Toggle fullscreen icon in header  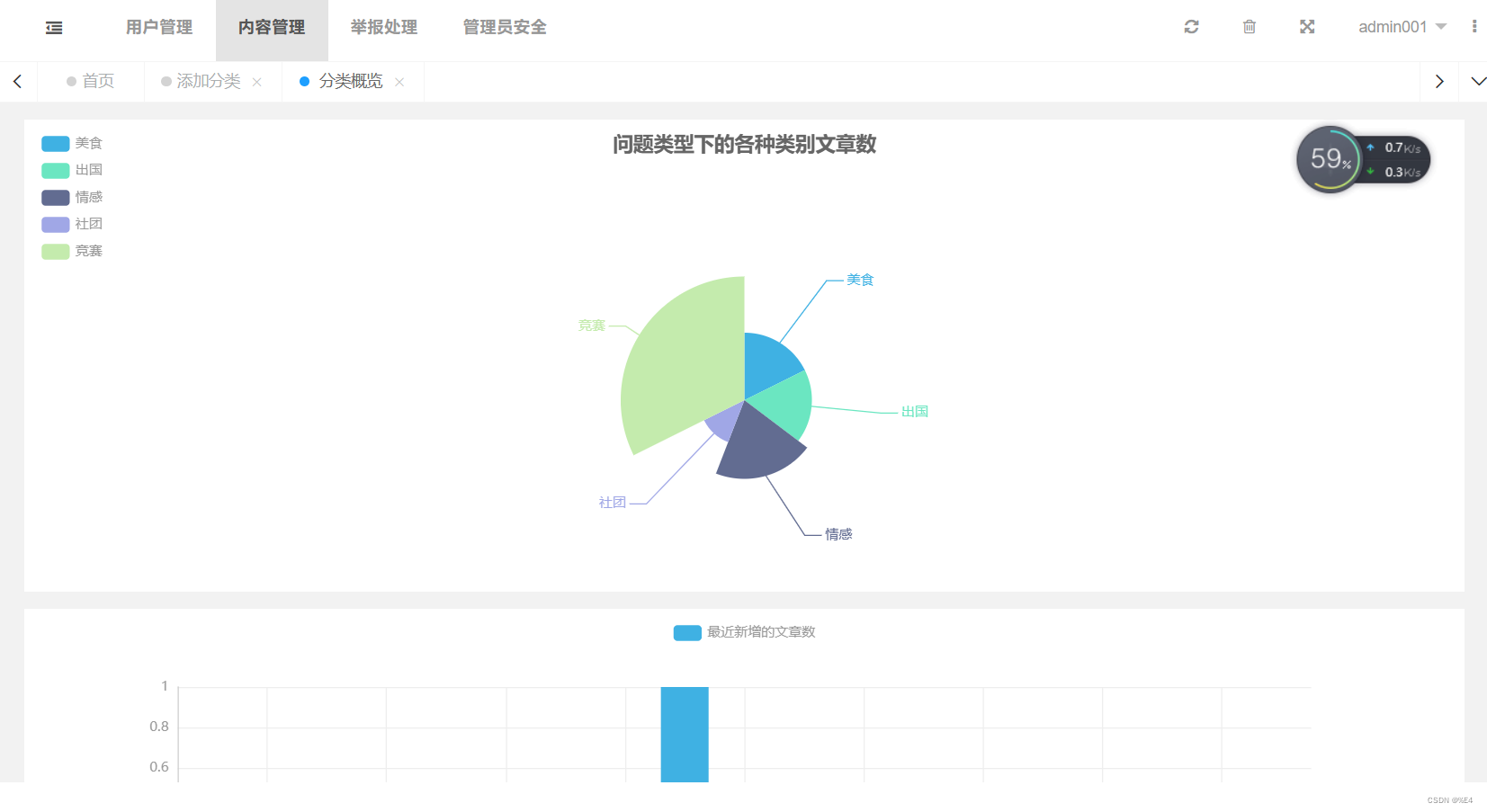(1307, 27)
